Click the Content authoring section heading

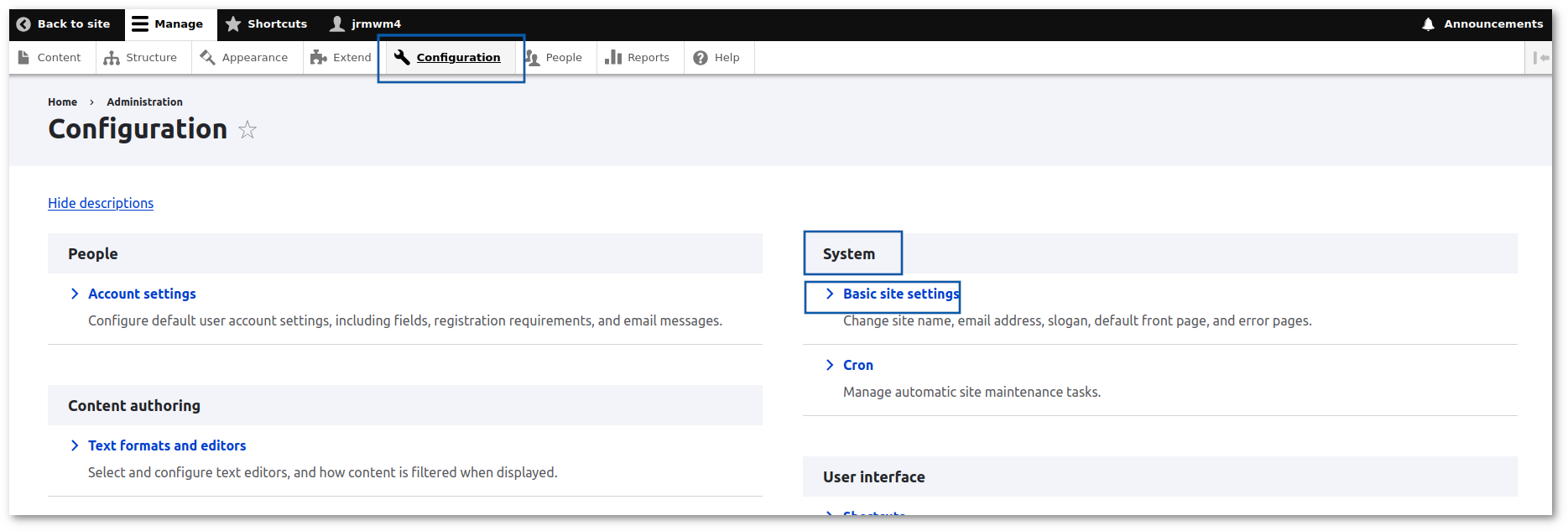134,406
